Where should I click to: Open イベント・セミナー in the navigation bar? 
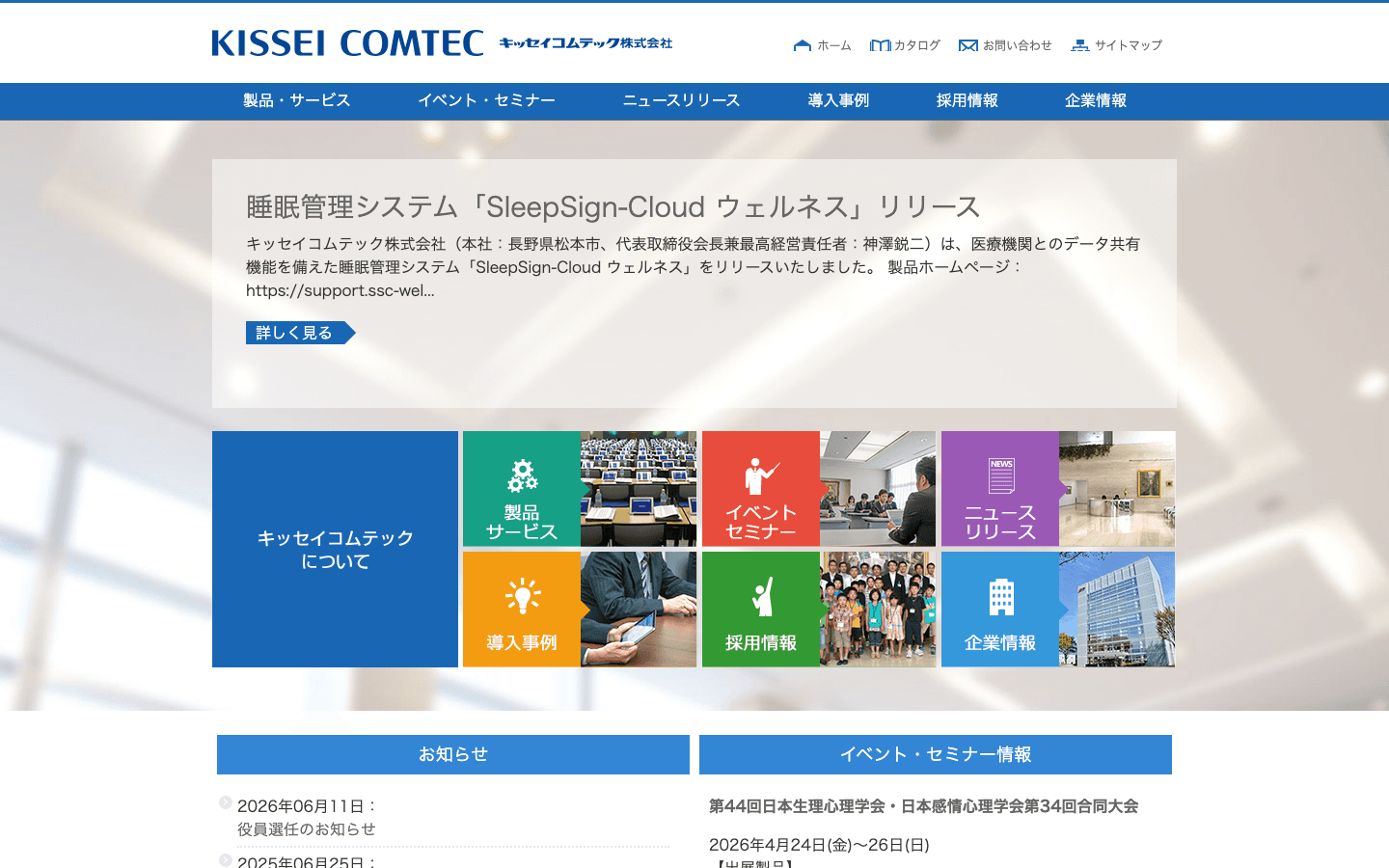click(x=486, y=100)
